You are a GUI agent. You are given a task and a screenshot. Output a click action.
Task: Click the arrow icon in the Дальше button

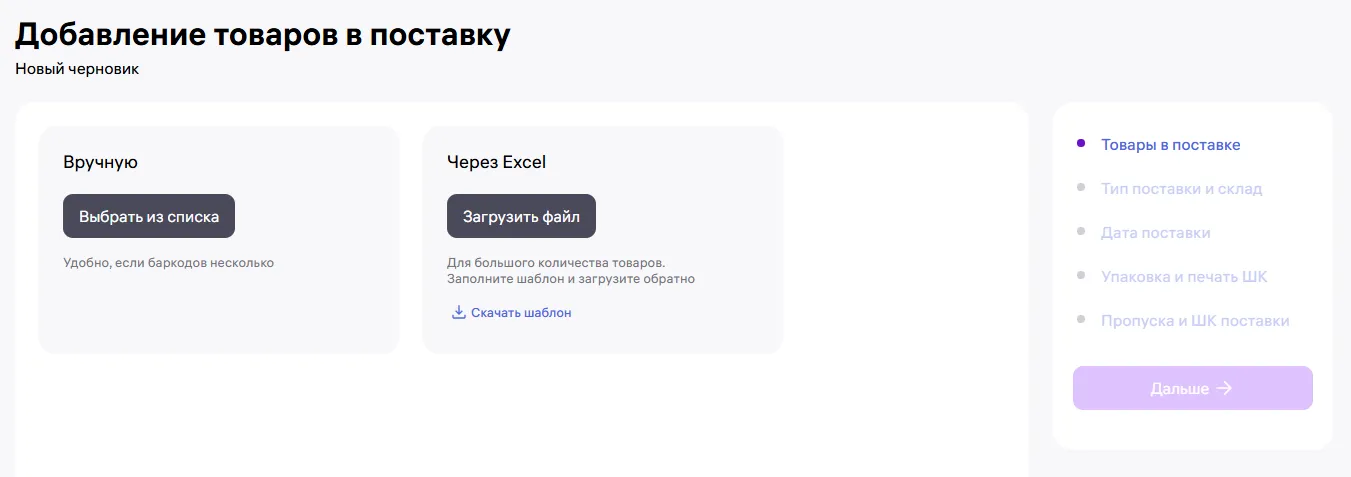point(1224,388)
